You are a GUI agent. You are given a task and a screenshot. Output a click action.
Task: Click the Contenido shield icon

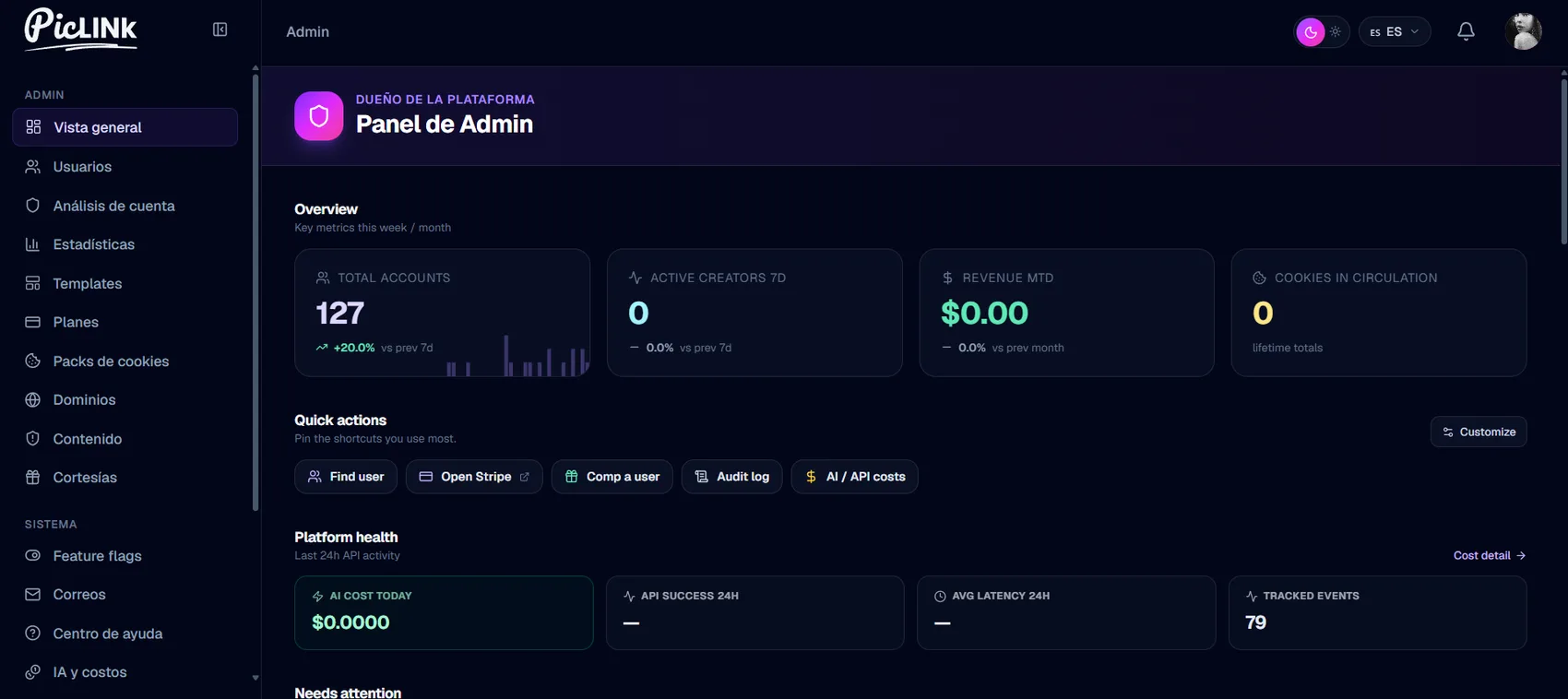33,439
